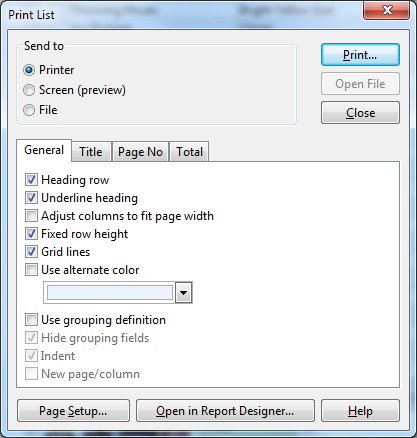417x438 pixels.
Task: Enable Use alternate color checkbox
Action: click(x=31, y=270)
